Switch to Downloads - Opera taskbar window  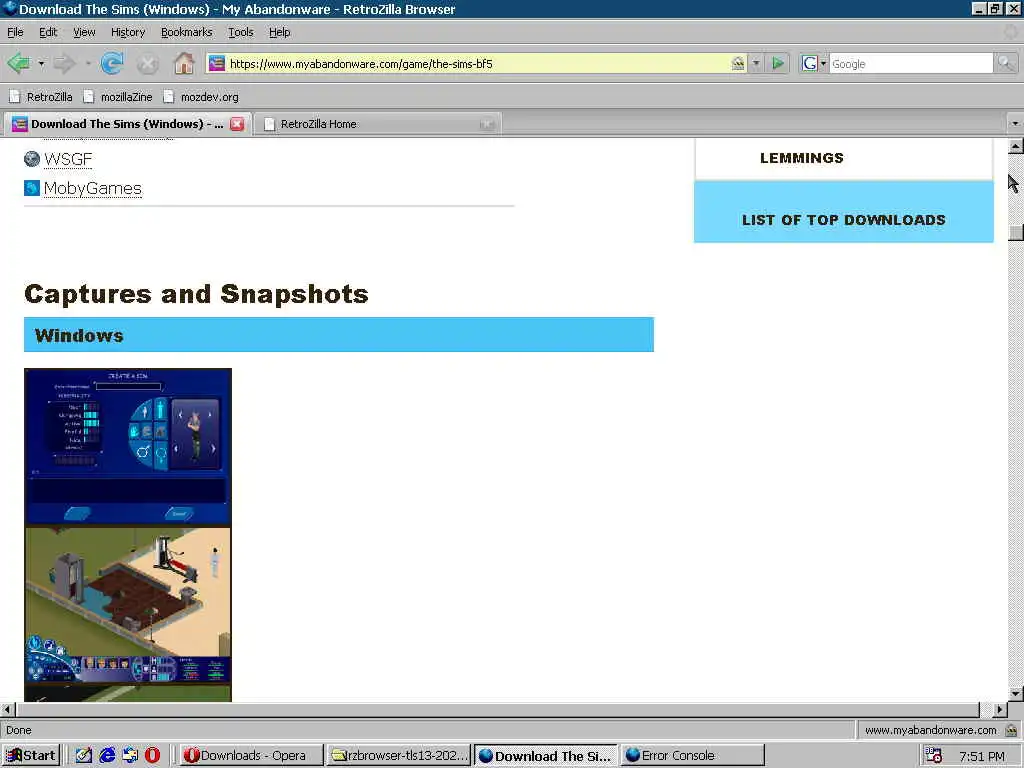(251, 755)
